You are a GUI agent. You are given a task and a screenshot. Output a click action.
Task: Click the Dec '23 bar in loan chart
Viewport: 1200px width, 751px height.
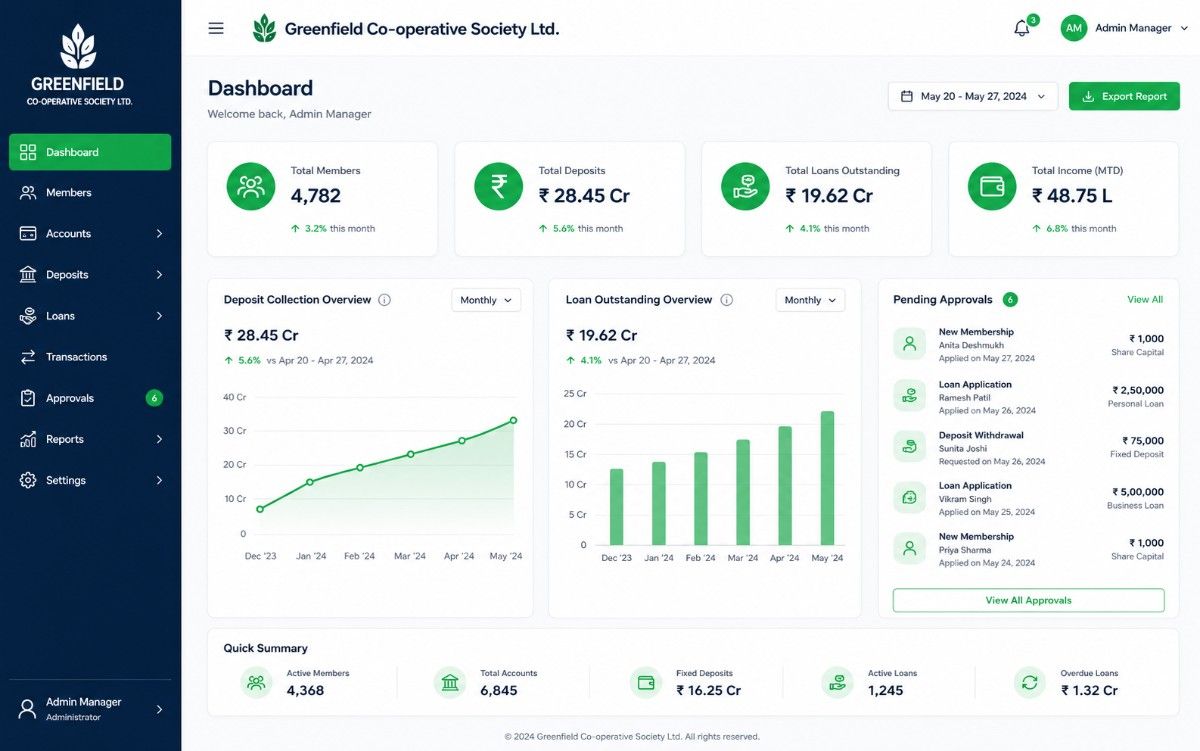tap(616, 507)
